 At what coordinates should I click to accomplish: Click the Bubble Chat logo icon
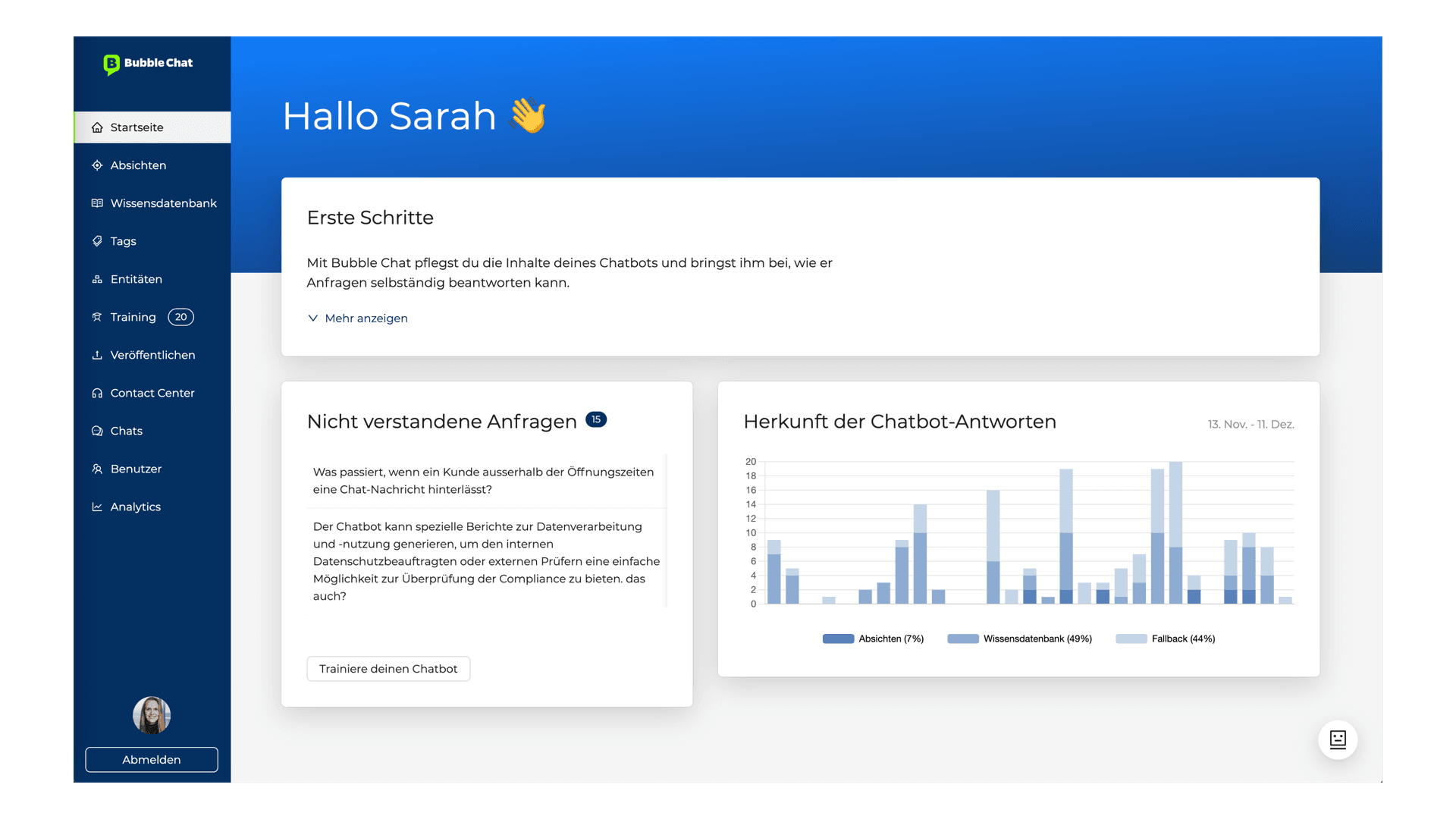[x=111, y=64]
